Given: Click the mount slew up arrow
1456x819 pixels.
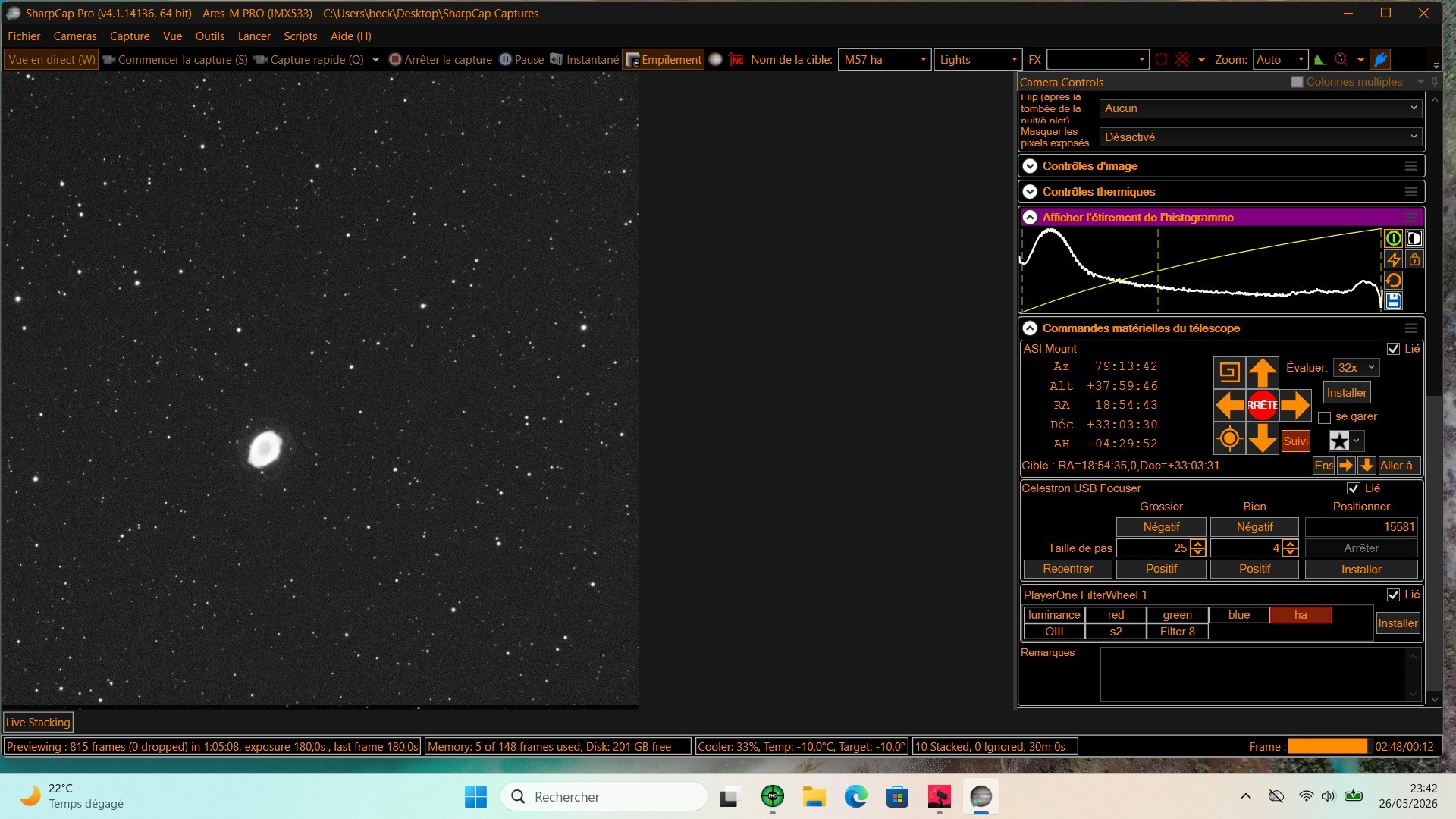Looking at the screenshot, I should coord(1263,372).
